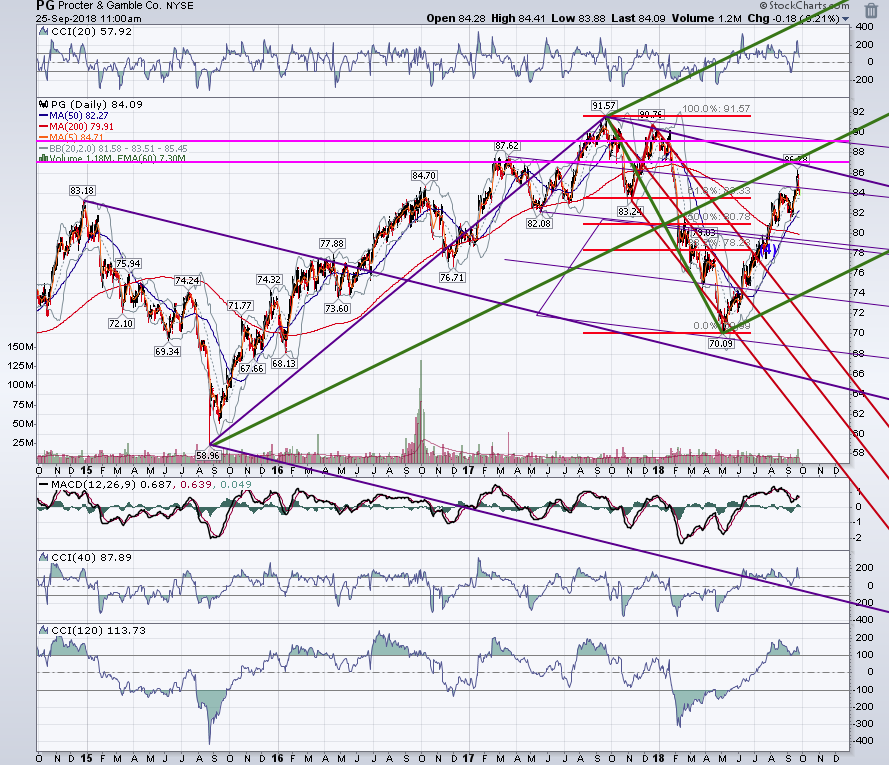Click the candlestick icon beside PG (Daily)
The width and height of the screenshot is (889, 765).
[44, 104]
